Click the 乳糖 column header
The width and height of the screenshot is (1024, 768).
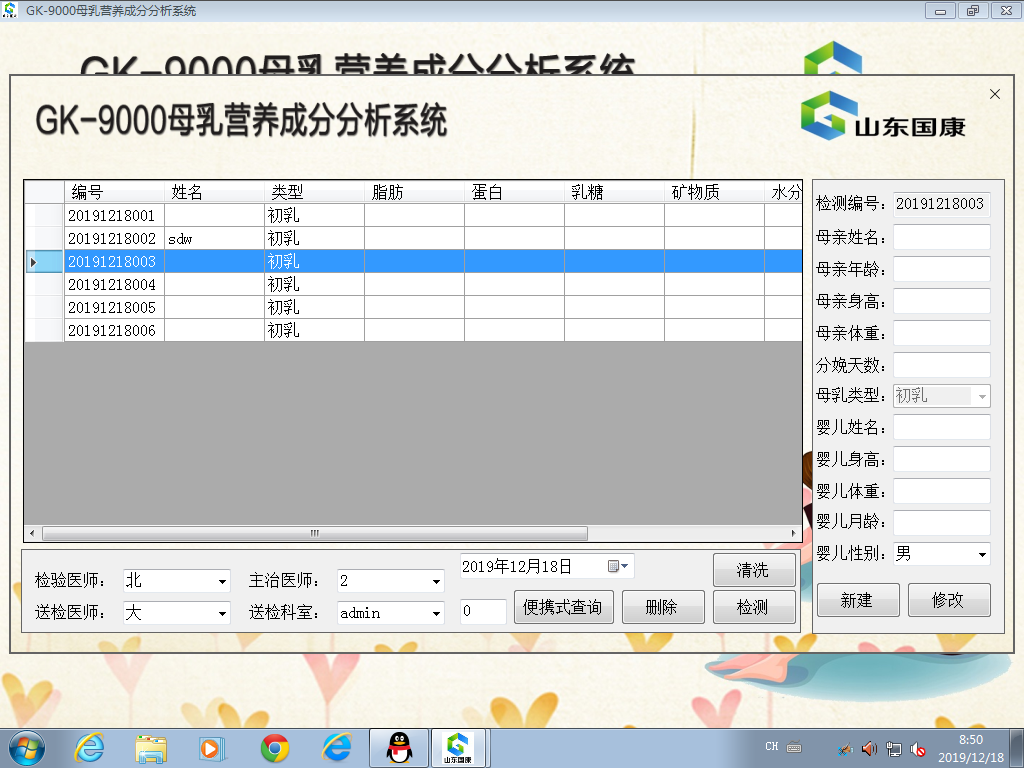pyautogui.click(x=614, y=192)
